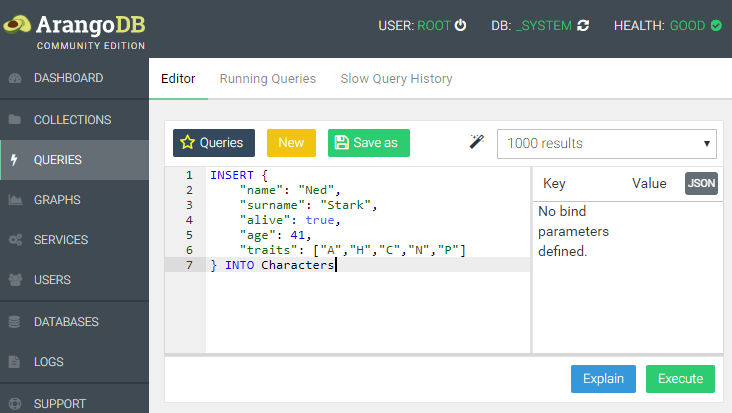This screenshot has height=413, width=732.
Task: Go to Collections in the sidebar
Action: [72, 120]
